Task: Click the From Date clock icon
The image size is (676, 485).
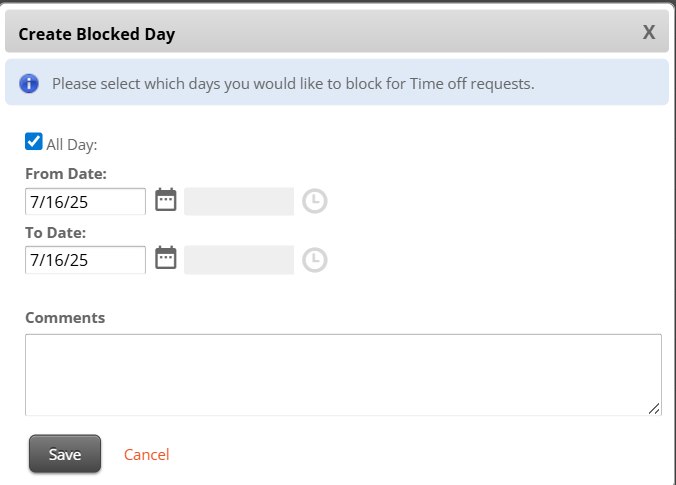Action: [x=315, y=201]
